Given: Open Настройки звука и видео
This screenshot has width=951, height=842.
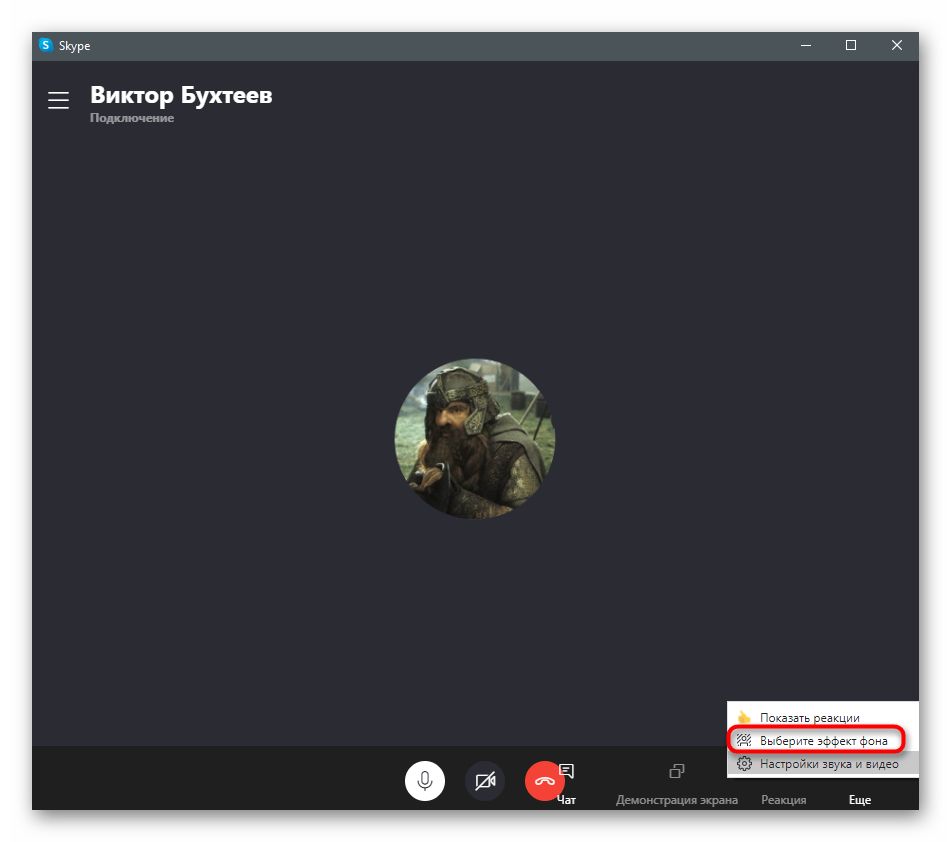Looking at the screenshot, I should 829,764.
